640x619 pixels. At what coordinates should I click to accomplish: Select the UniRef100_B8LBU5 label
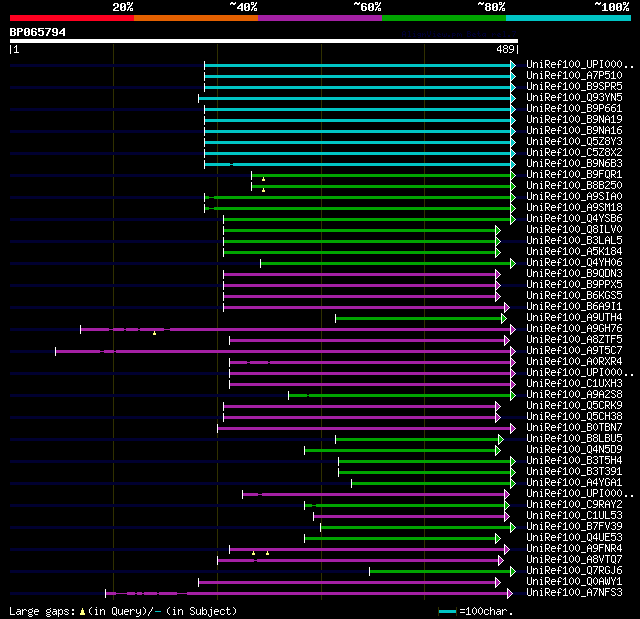tap(574, 439)
